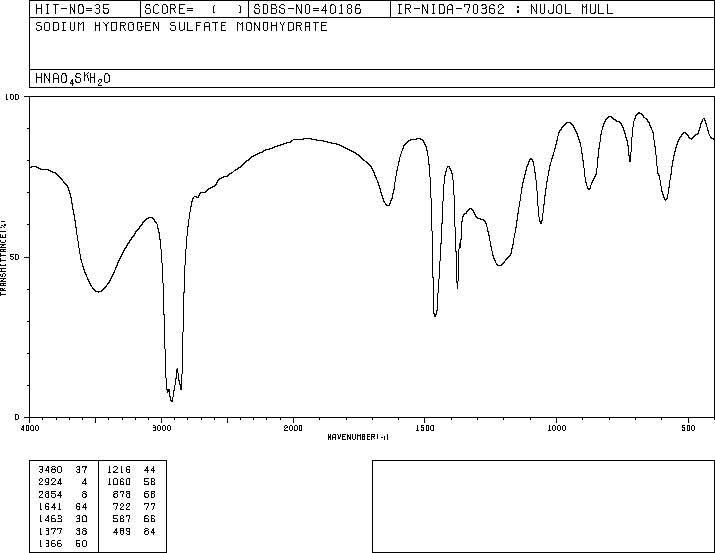This screenshot has height=553, width=715.
Task: Click the 0 transmittance axis label
Action: pyautogui.click(x=17, y=417)
